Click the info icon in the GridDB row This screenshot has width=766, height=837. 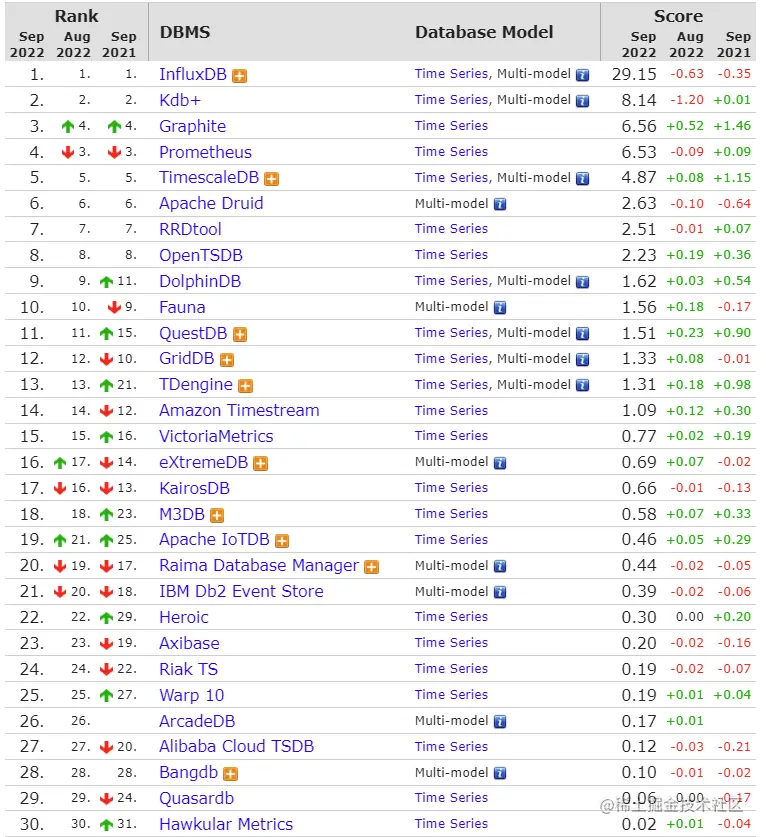coord(582,360)
